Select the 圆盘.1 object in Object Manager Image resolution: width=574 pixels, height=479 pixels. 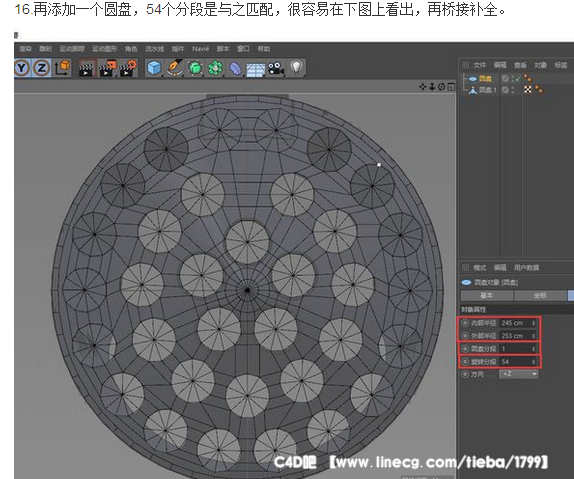pos(488,90)
